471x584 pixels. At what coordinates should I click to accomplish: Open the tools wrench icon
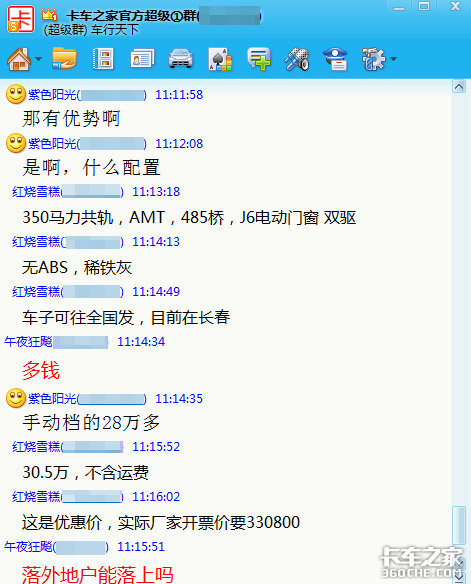[x=297, y=59]
